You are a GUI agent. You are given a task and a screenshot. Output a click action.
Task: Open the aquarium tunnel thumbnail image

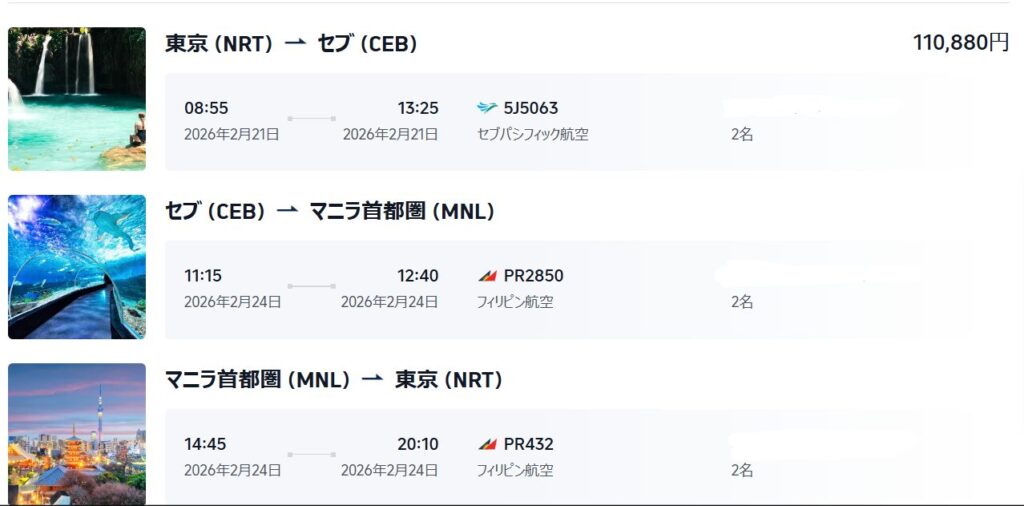77,267
